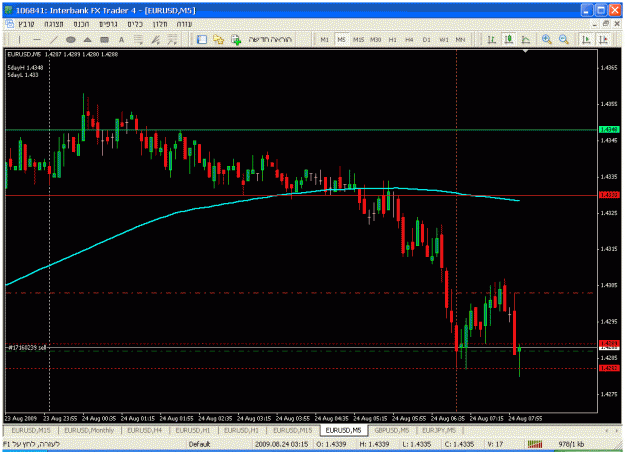Switch chart to line chart type
Image resolution: width=625 pixels, height=452 pixels.
[x=526, y=39]
